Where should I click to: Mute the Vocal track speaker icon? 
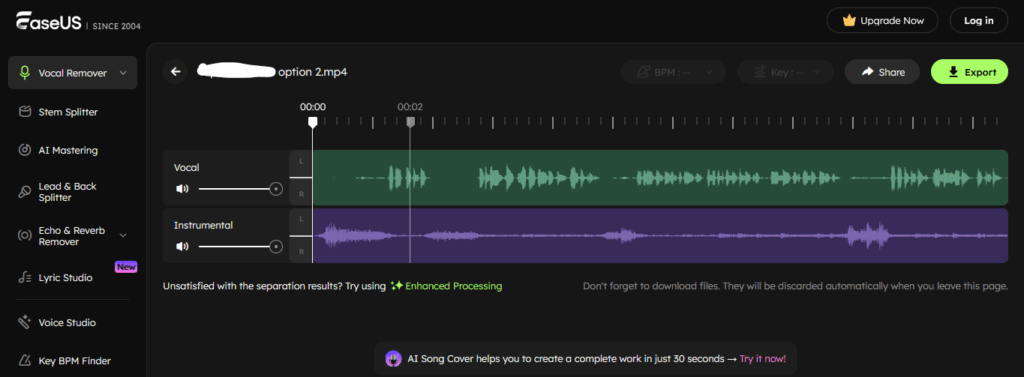182,188
